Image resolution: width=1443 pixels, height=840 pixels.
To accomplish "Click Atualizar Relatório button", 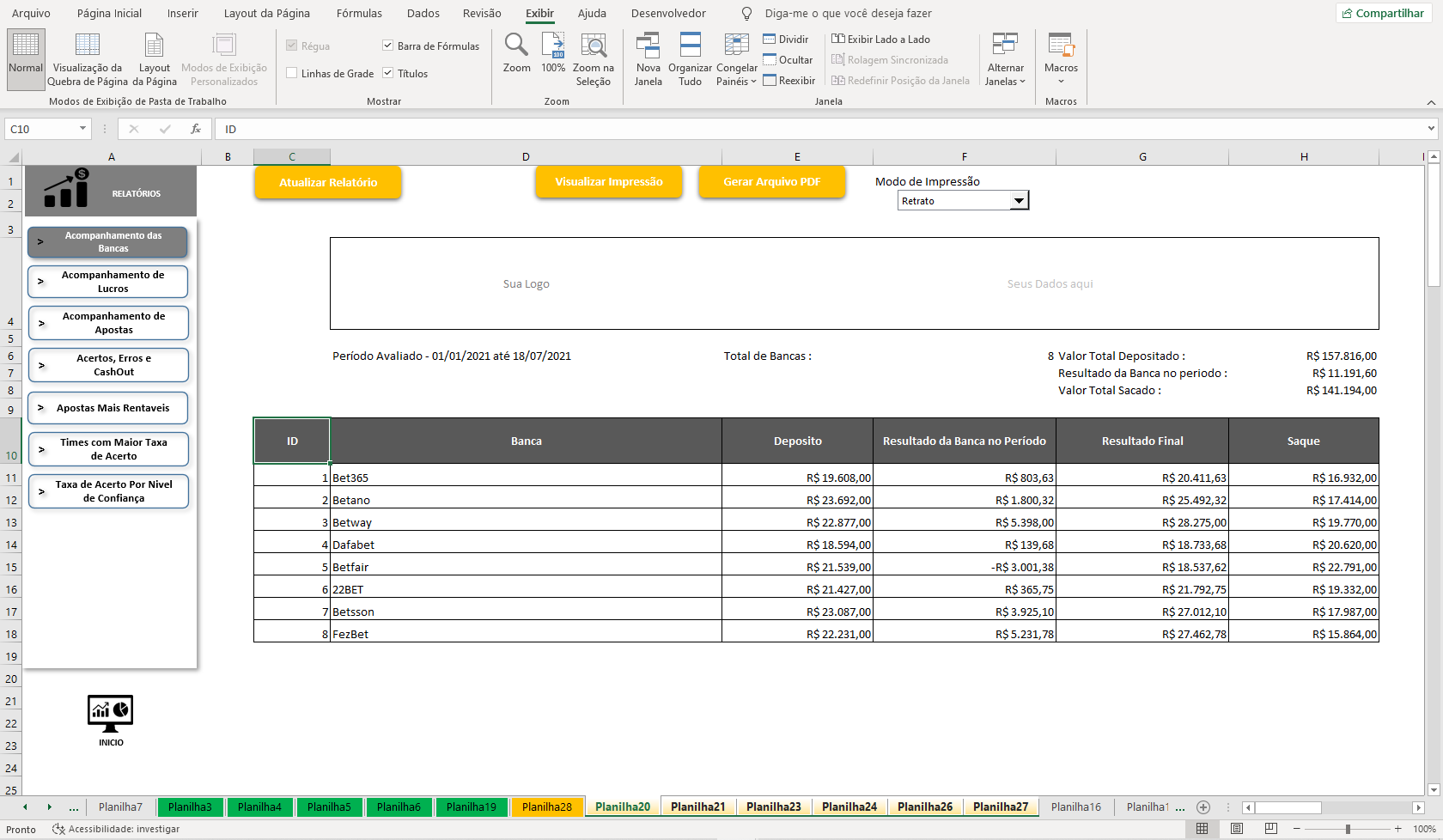I will tap(328, 182).
